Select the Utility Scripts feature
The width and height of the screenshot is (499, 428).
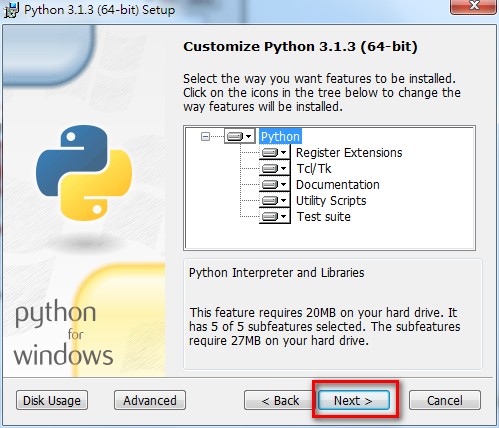(x=331, y=201)
